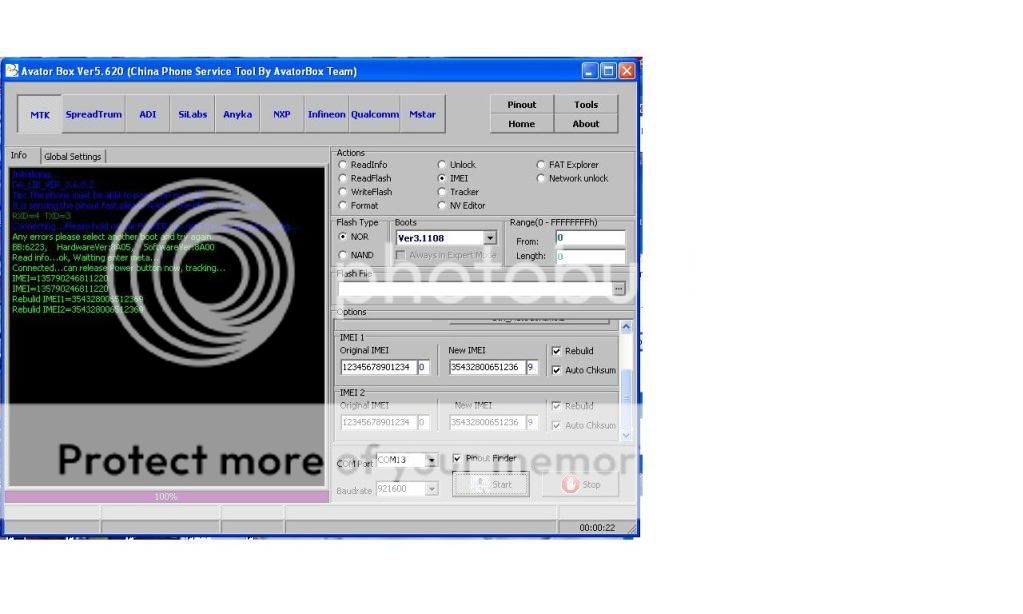Select the SpreadTrum platform button
The width and height of the screenshot is (1023, 614).
tap(94, 115)
